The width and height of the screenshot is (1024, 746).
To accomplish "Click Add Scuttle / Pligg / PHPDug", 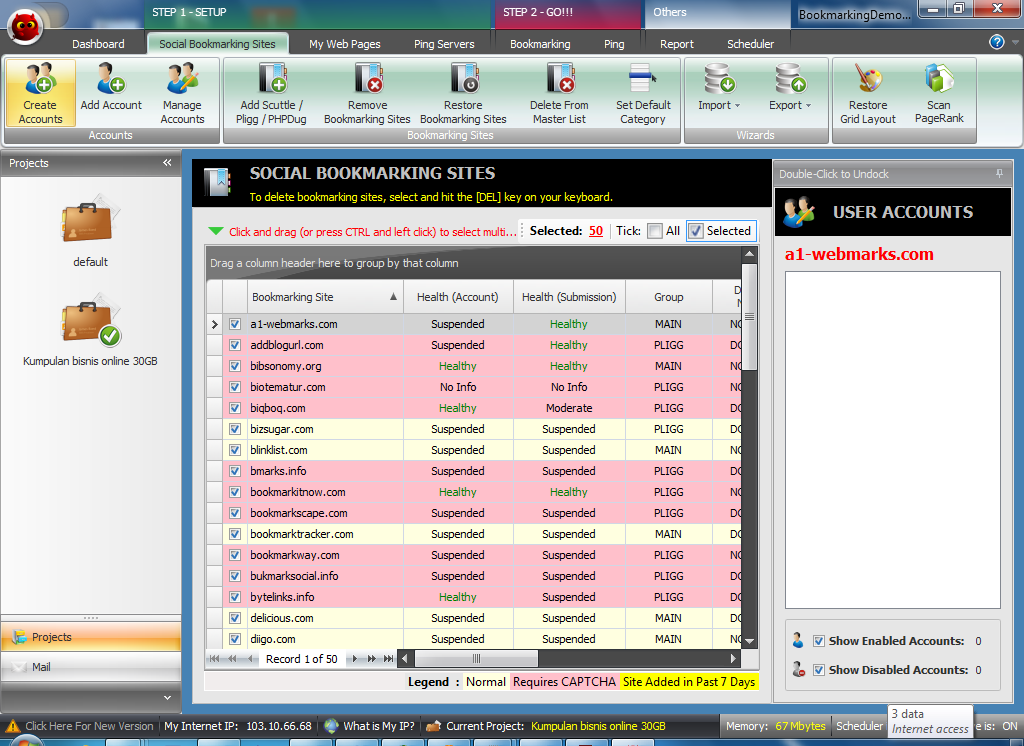I will coord(271,93).
